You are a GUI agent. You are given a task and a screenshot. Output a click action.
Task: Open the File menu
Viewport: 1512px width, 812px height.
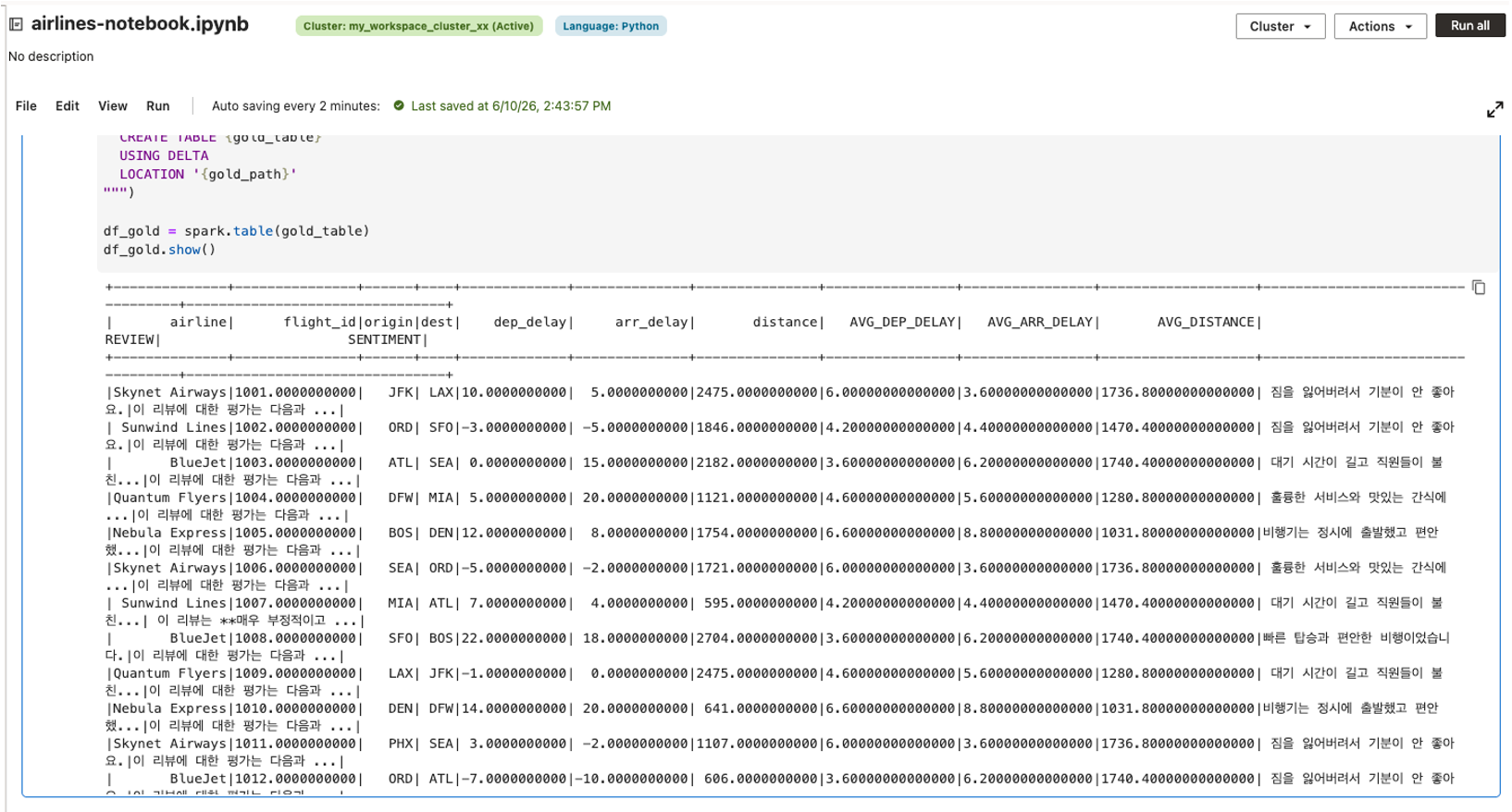point(26,105)
